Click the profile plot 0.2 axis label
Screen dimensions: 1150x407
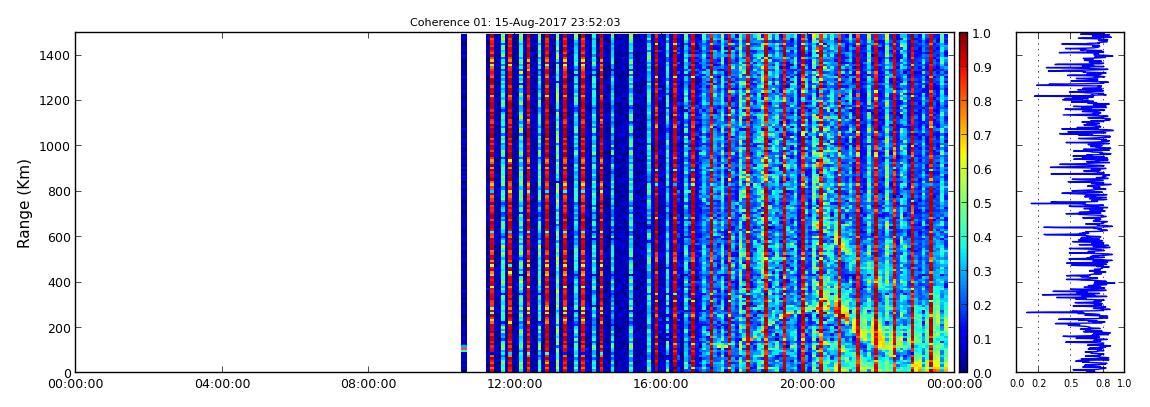click(x=1038, y=384)
